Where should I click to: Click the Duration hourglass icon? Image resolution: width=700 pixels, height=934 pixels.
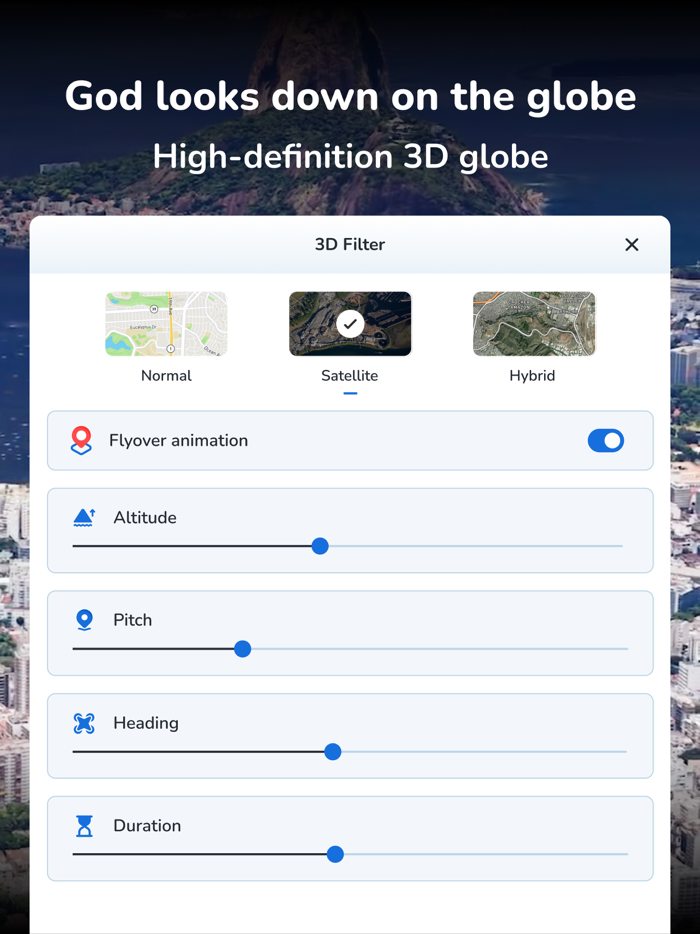pyautogui.click(x=85, y=826)
